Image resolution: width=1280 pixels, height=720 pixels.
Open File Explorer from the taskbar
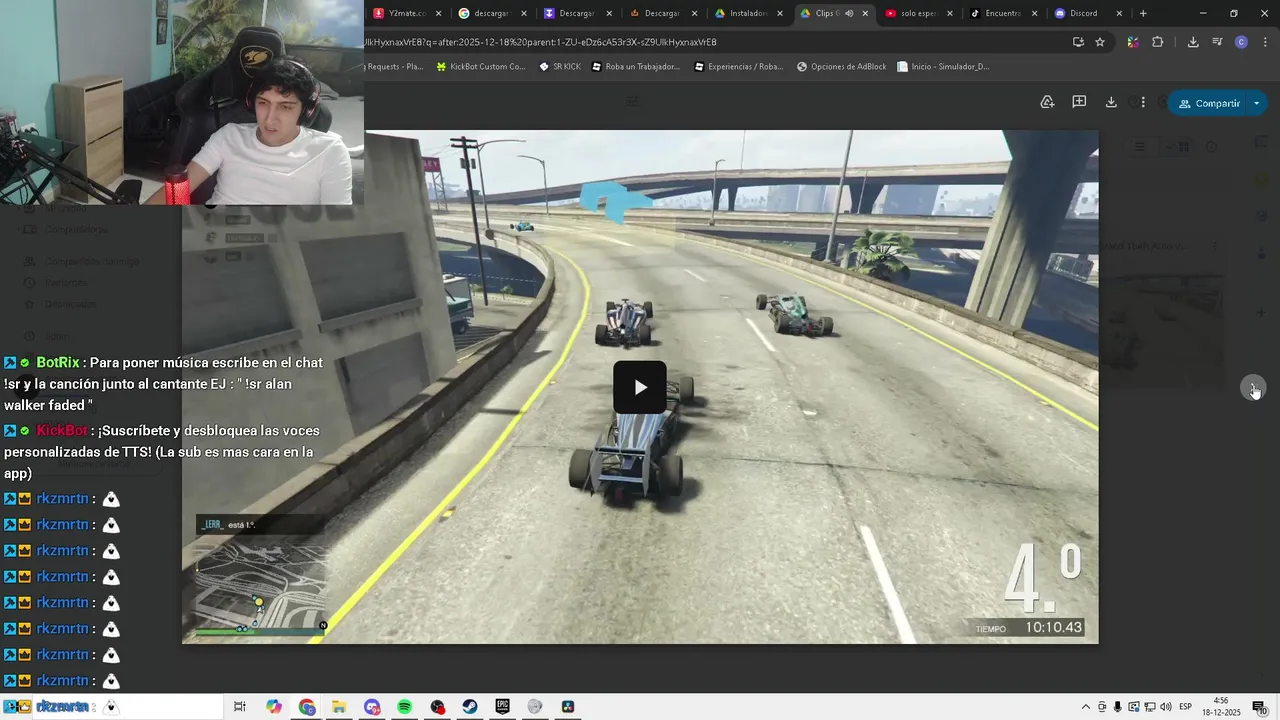click(339, 707)
